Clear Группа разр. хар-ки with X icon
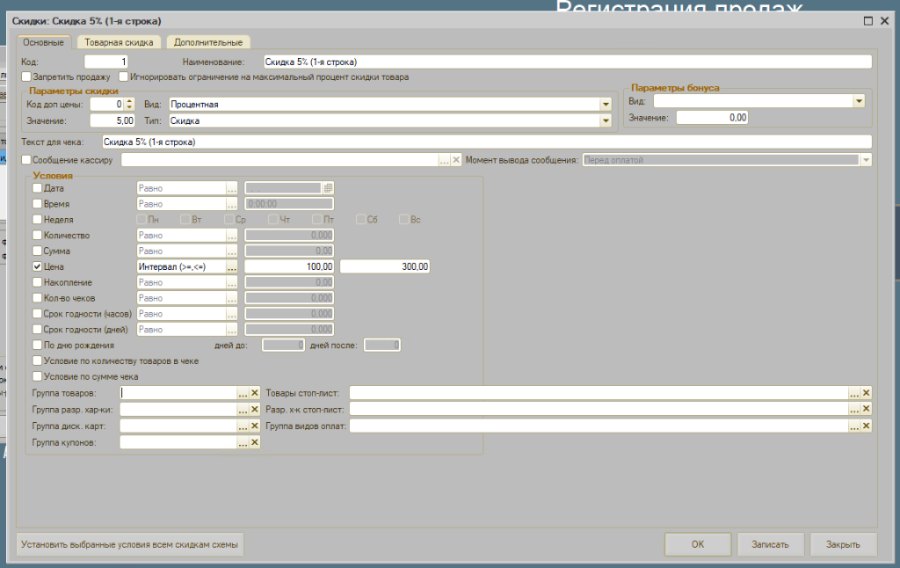 tap(255, 410)
